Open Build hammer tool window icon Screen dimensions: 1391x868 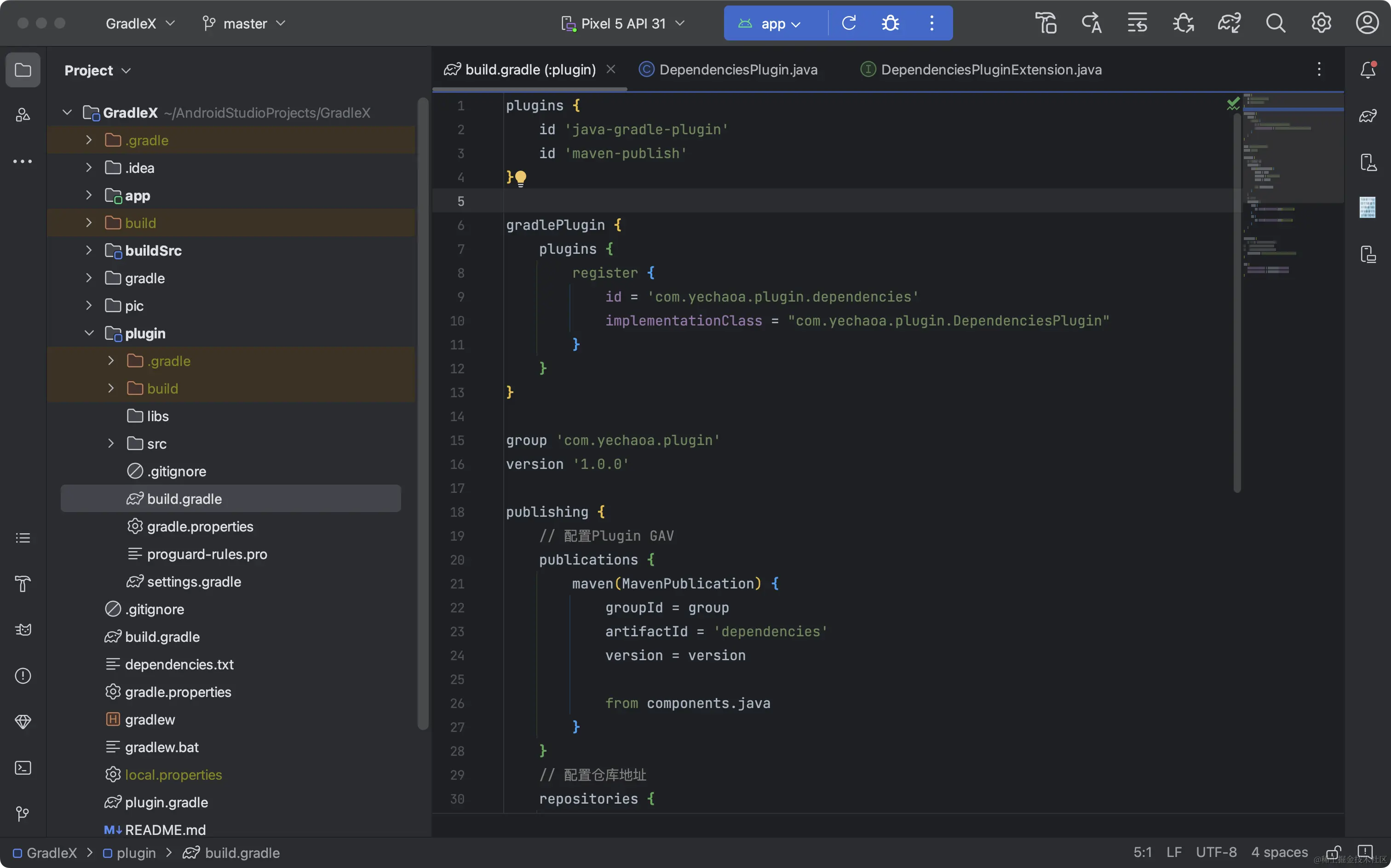click(x=23, y=584)
